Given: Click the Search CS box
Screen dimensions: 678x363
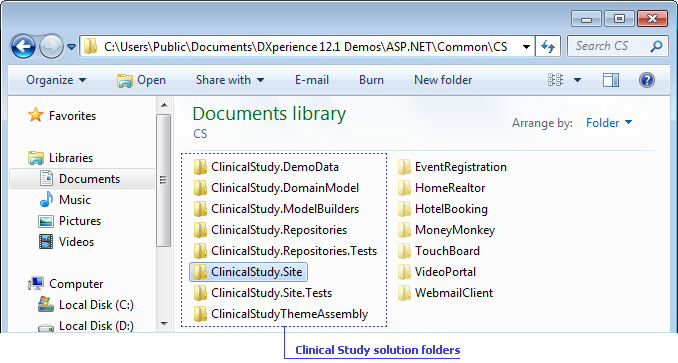Looking at the screenshot, I should pos(617,46).
